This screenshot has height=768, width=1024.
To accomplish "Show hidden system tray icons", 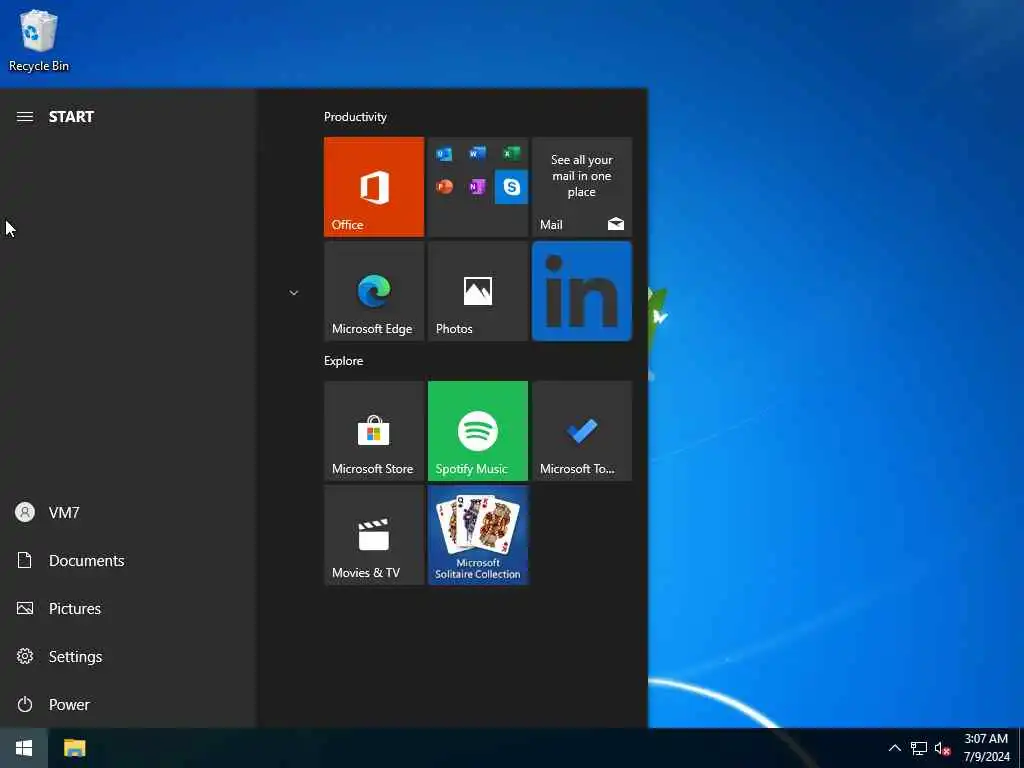I will pos(895,748).
